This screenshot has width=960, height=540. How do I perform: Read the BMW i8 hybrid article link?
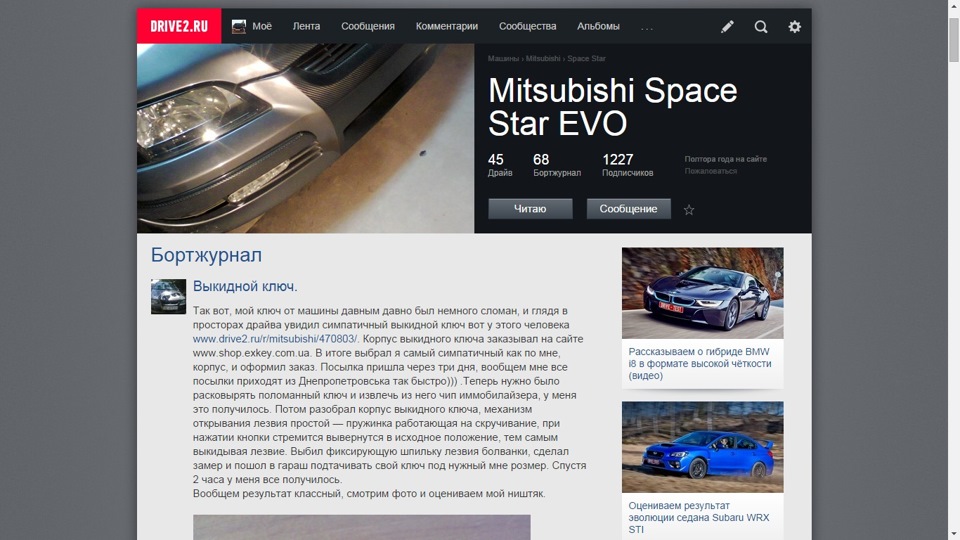(x=699, y=364)
